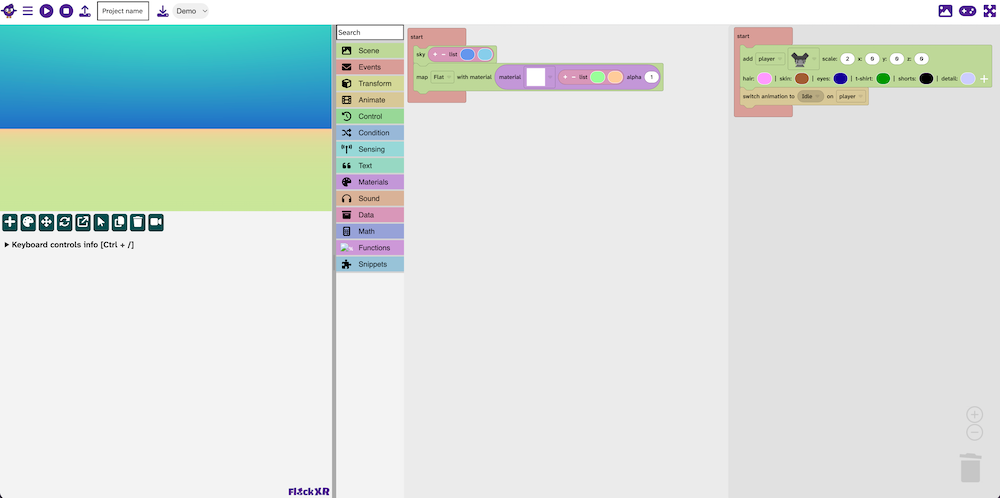Select the rotate tool

(x=64, y=222)
